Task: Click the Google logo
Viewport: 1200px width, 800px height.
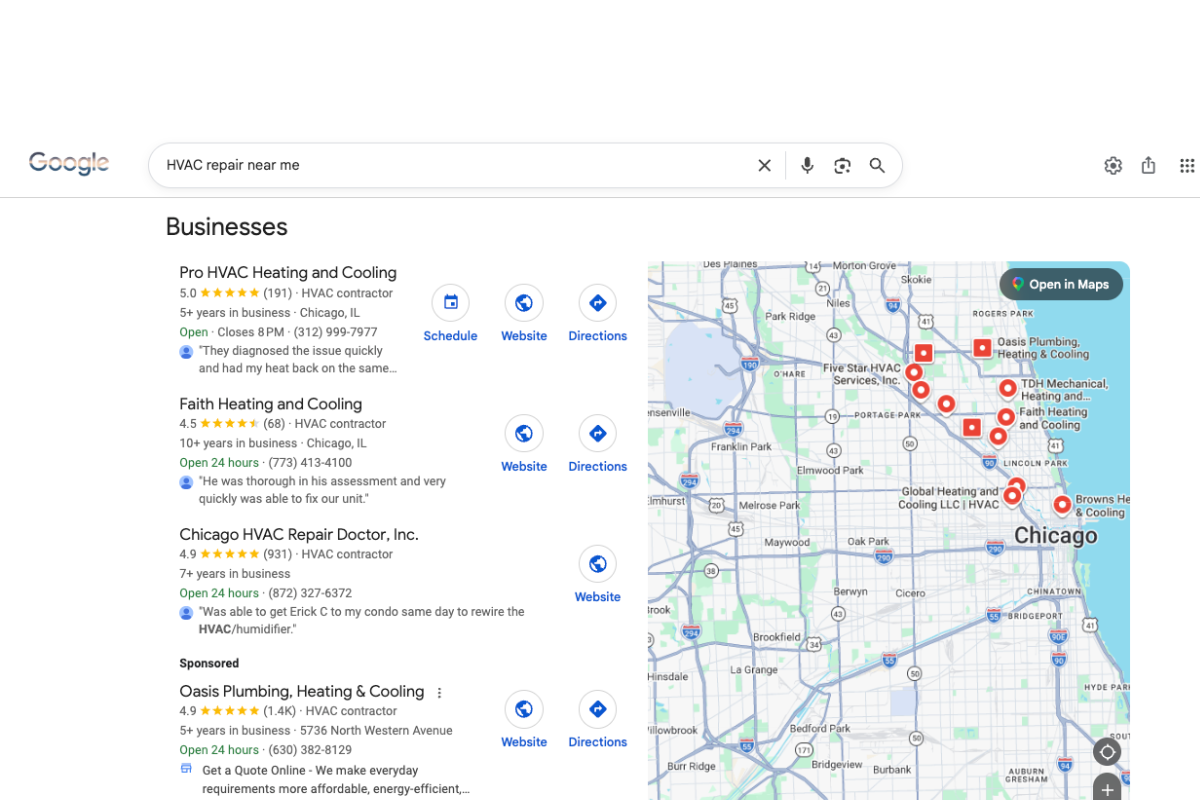Action: pyautogui.click(x=69, y=164)
